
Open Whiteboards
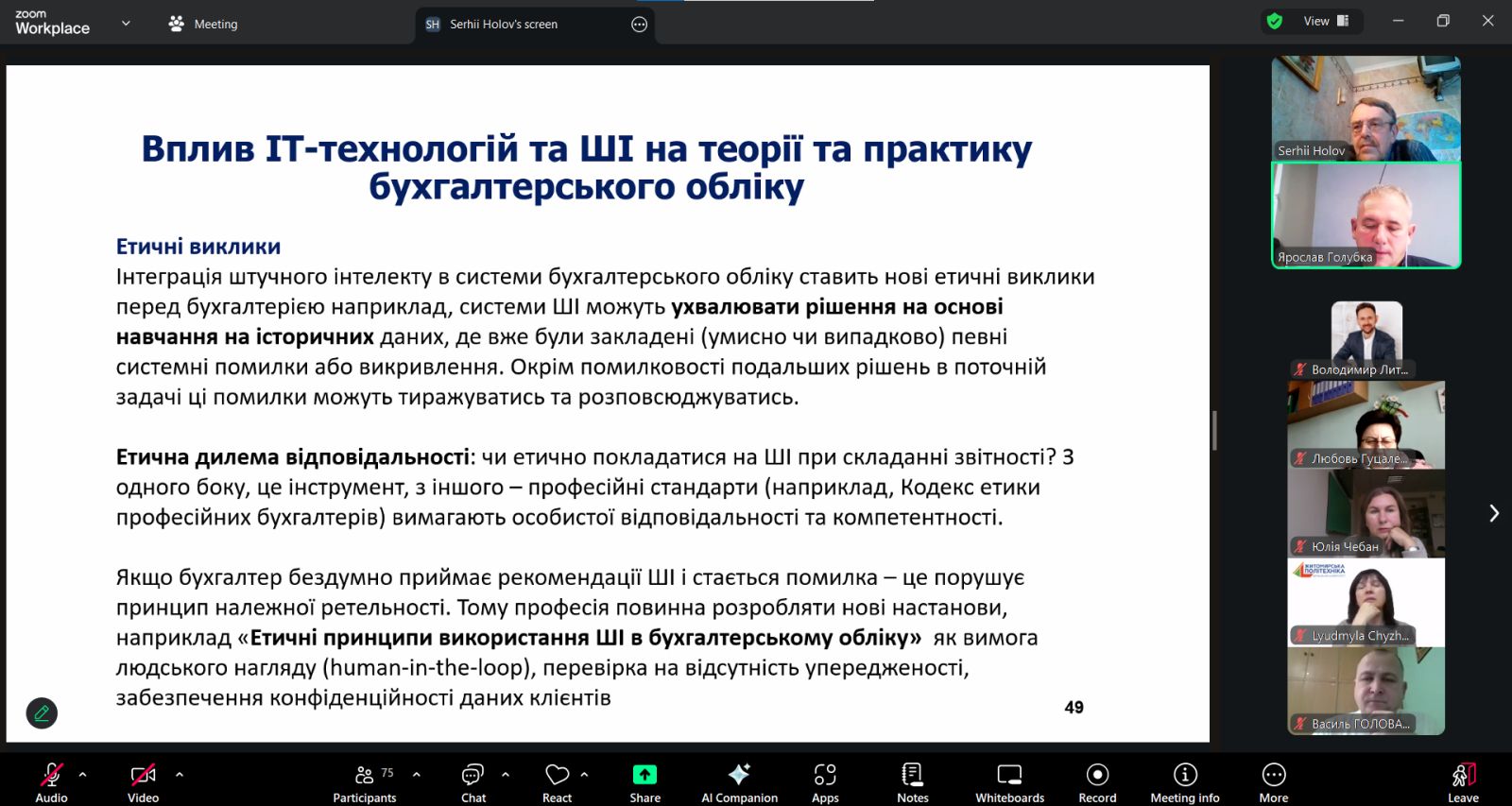[x=1009, y=782]
